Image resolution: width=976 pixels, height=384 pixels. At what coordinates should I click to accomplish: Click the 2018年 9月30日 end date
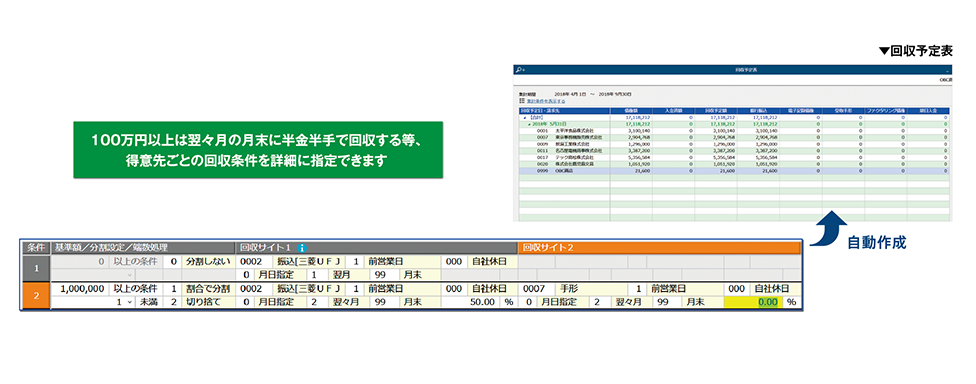614,93
